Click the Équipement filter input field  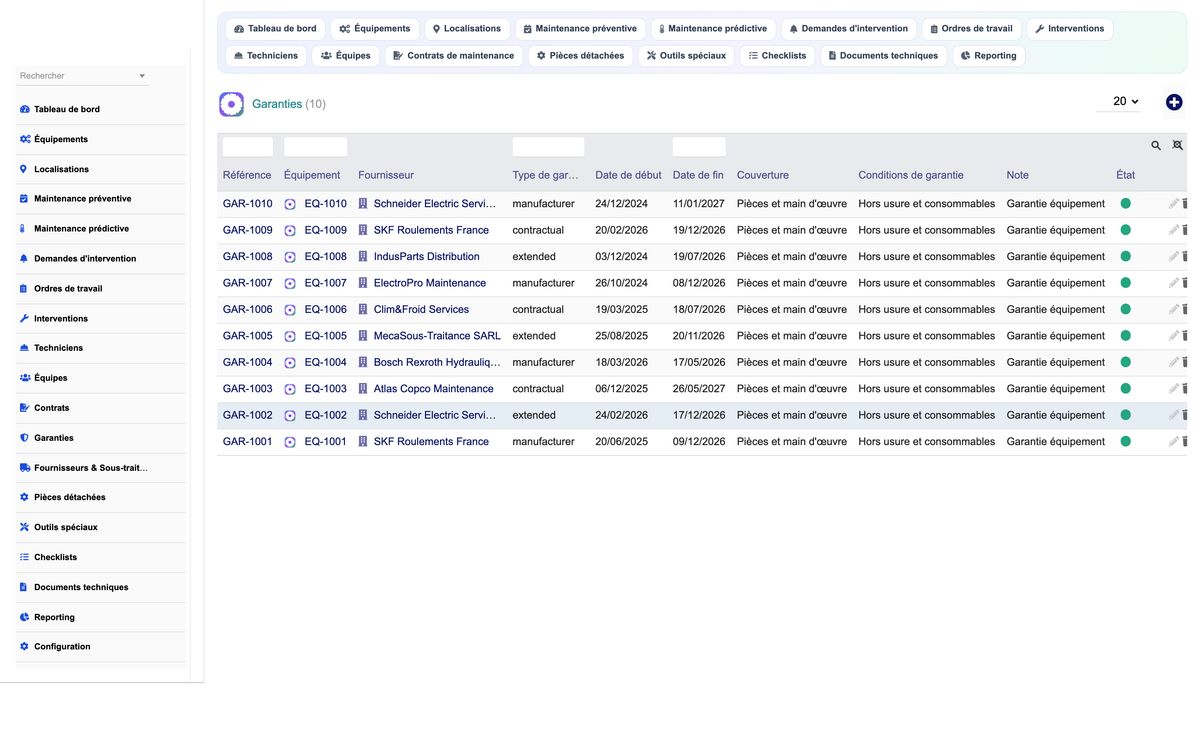pos(315,146)
